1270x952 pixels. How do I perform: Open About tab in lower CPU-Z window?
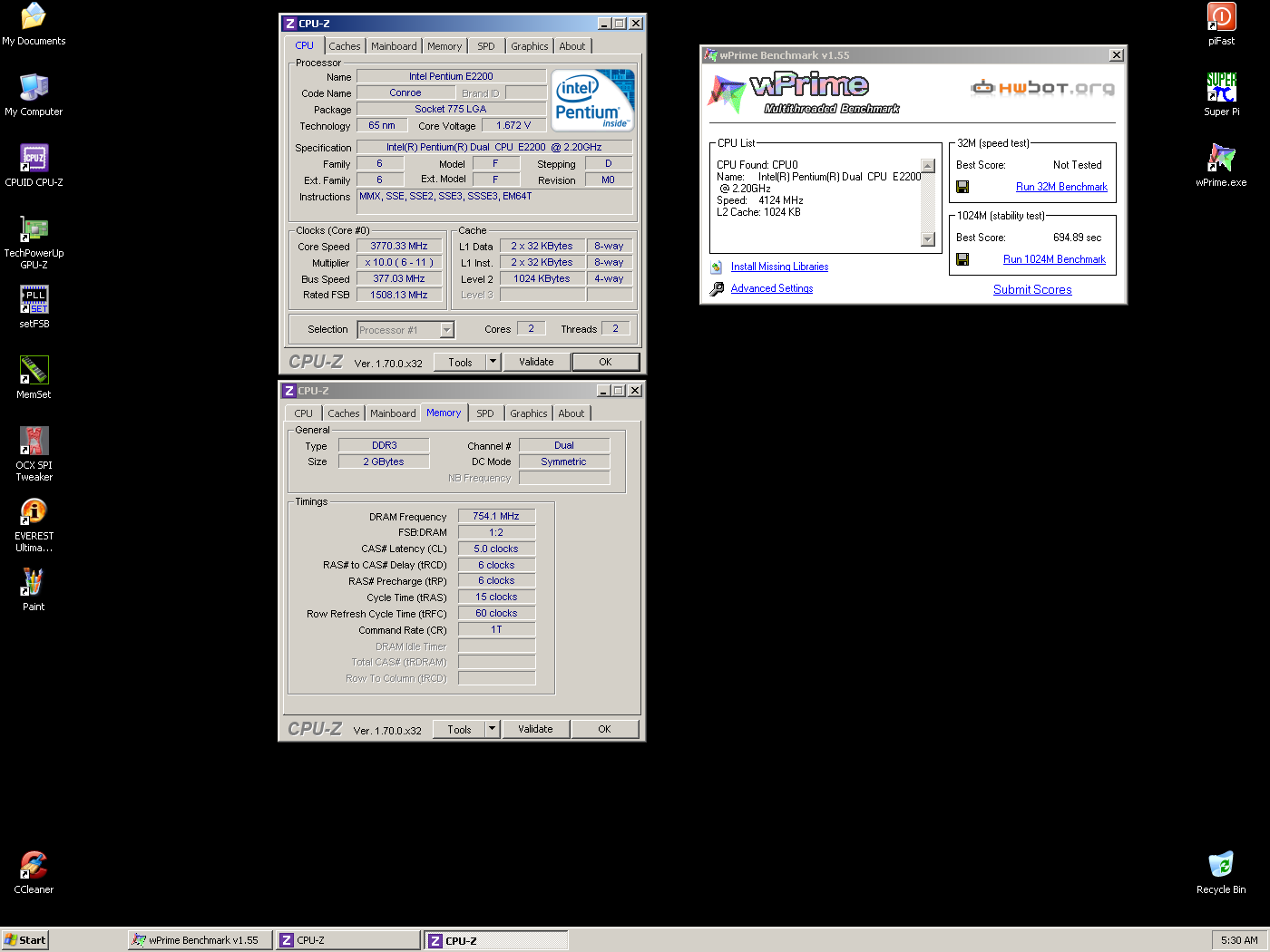coord(571,413)
